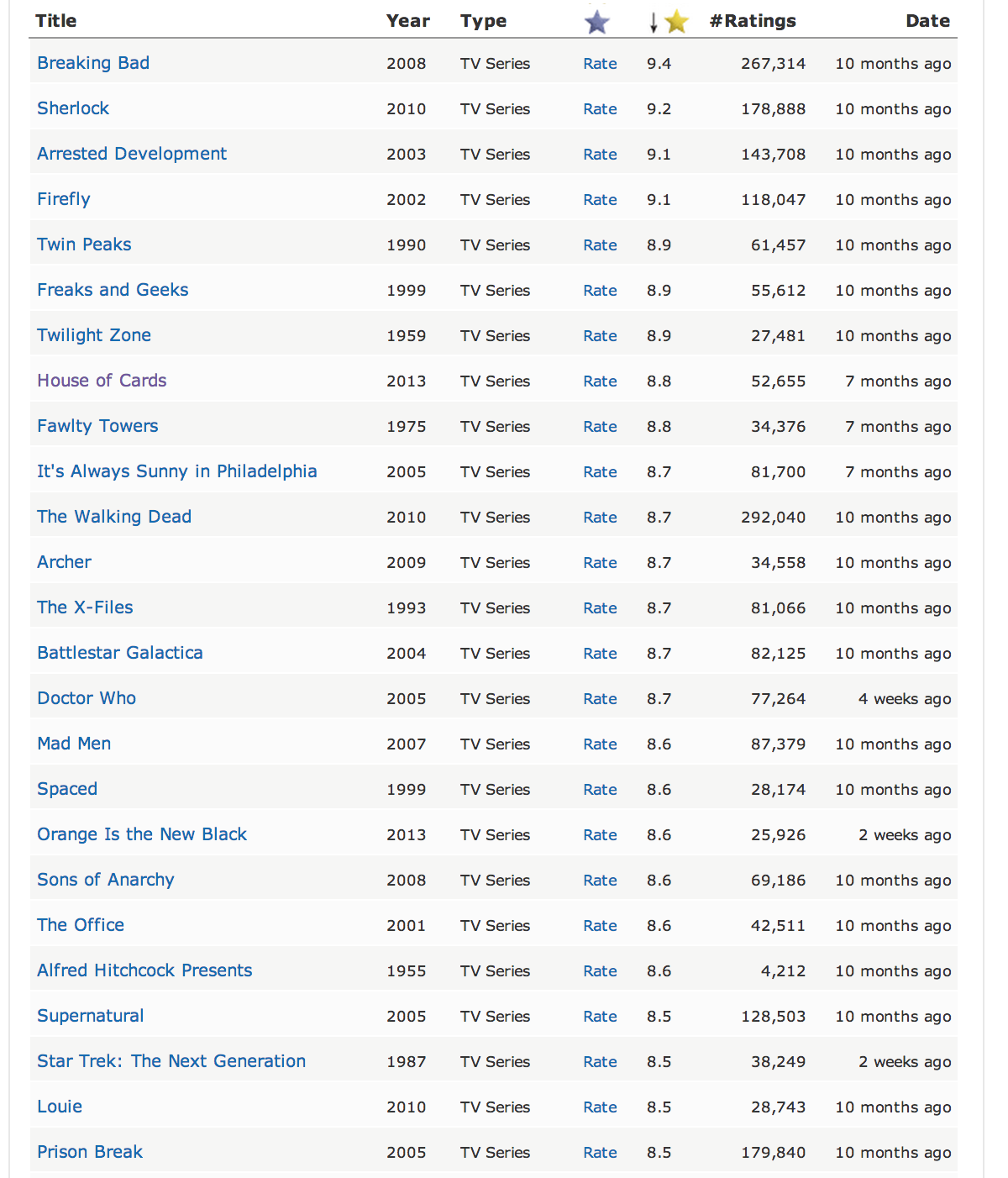Rate Doctor Who
This screenshot has width=1008, height=1178.
point(600,699)
